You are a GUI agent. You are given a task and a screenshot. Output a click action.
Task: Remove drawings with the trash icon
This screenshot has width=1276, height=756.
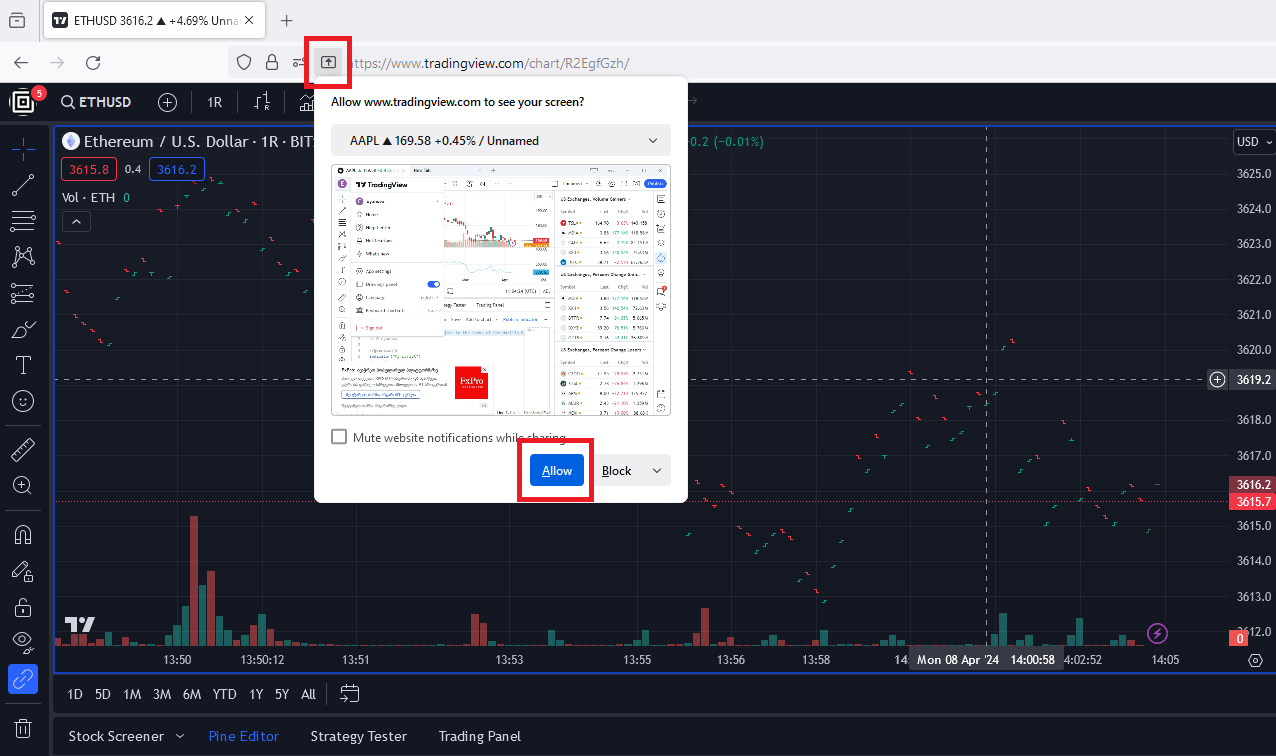pos(23,728)
